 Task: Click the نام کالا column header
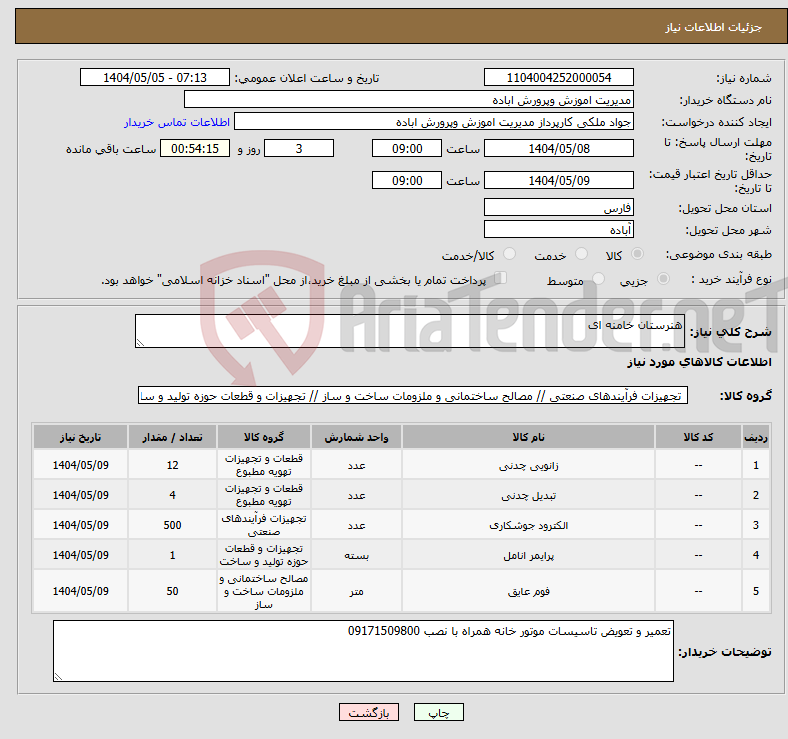tap(528, 437)
